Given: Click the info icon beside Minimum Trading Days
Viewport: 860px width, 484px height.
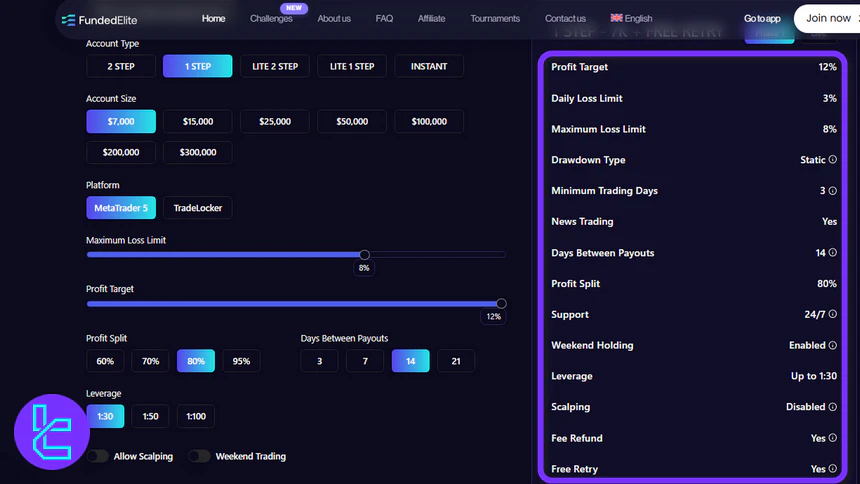Looking at the screenshot, I should pyautogui.click(x=833, y=191).
